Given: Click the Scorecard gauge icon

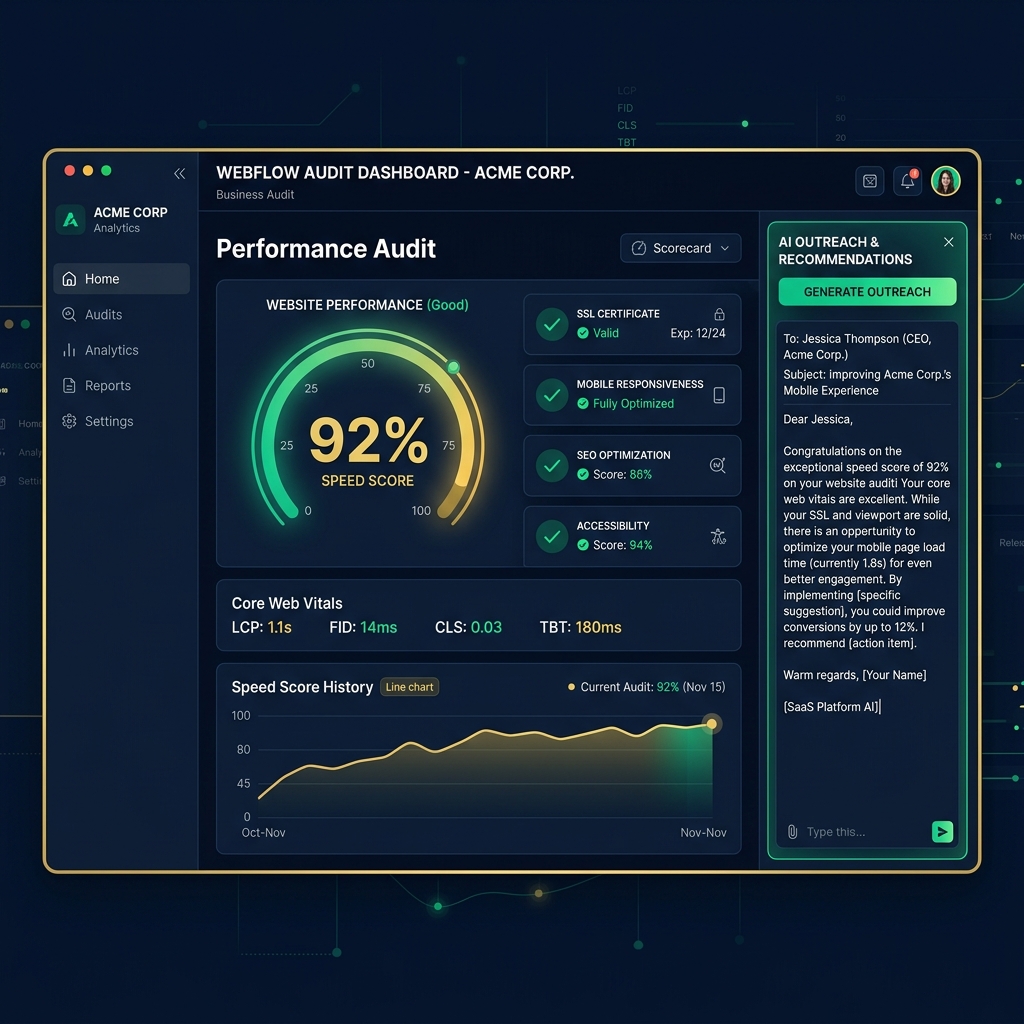Looking at the screenshot, I should click(x=639, y=248).
